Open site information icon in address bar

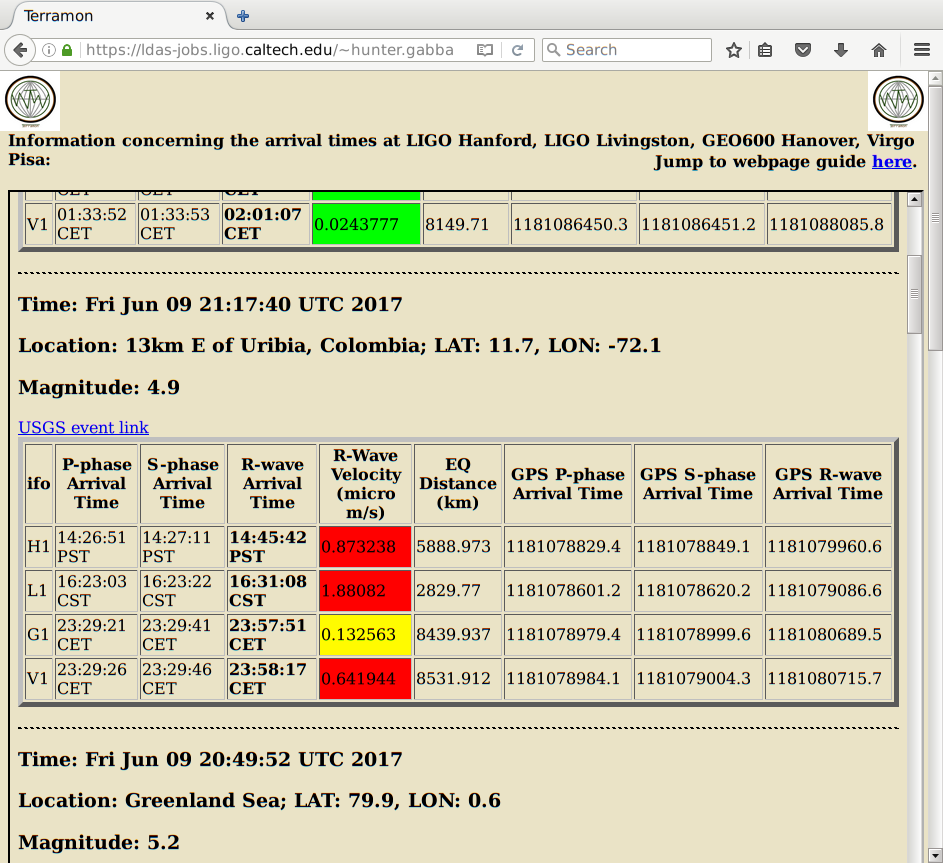pyautogui.click(x=49, y=50)
